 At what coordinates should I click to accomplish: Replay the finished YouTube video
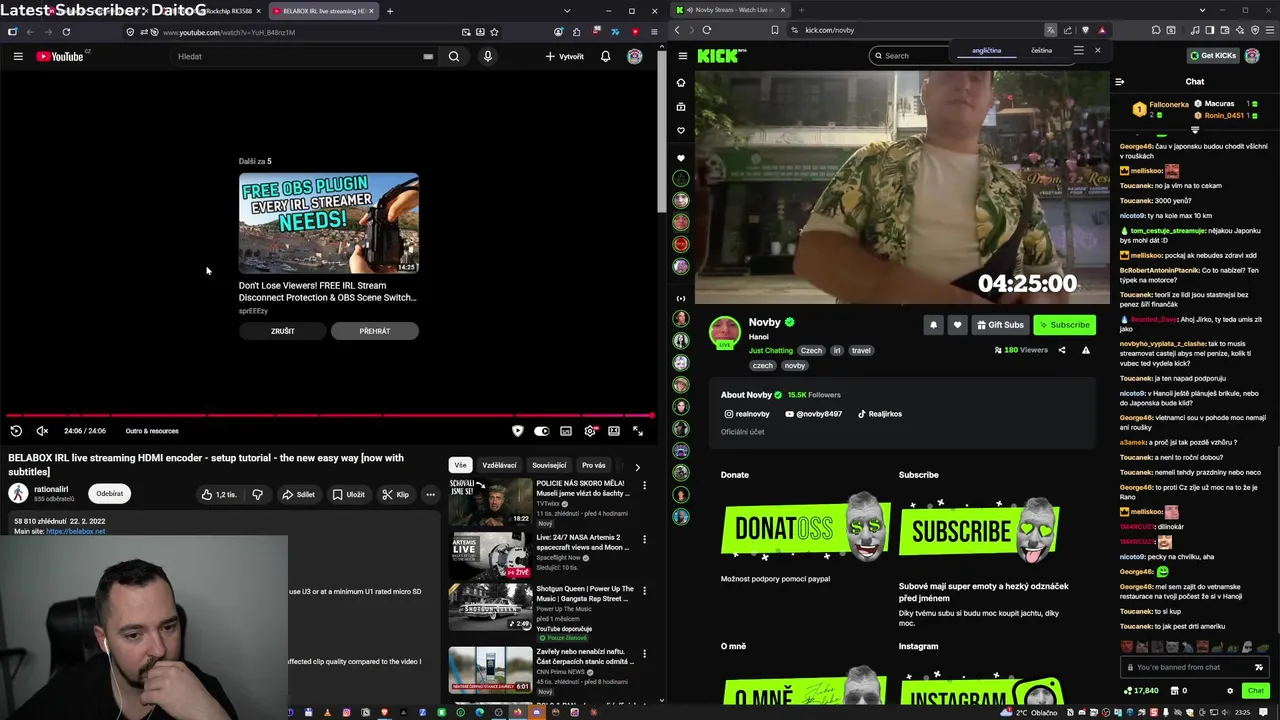coord(16,431)
